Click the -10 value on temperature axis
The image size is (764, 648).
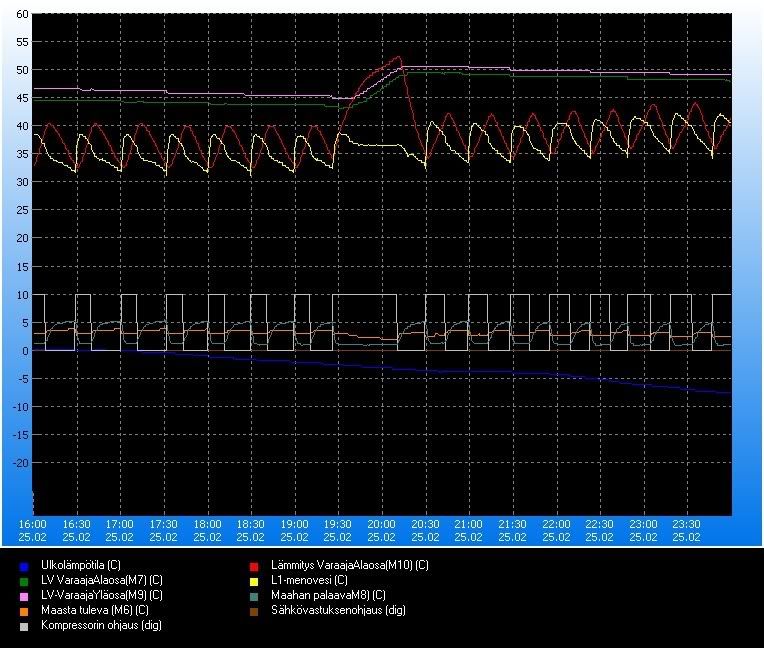coord(20,407)
